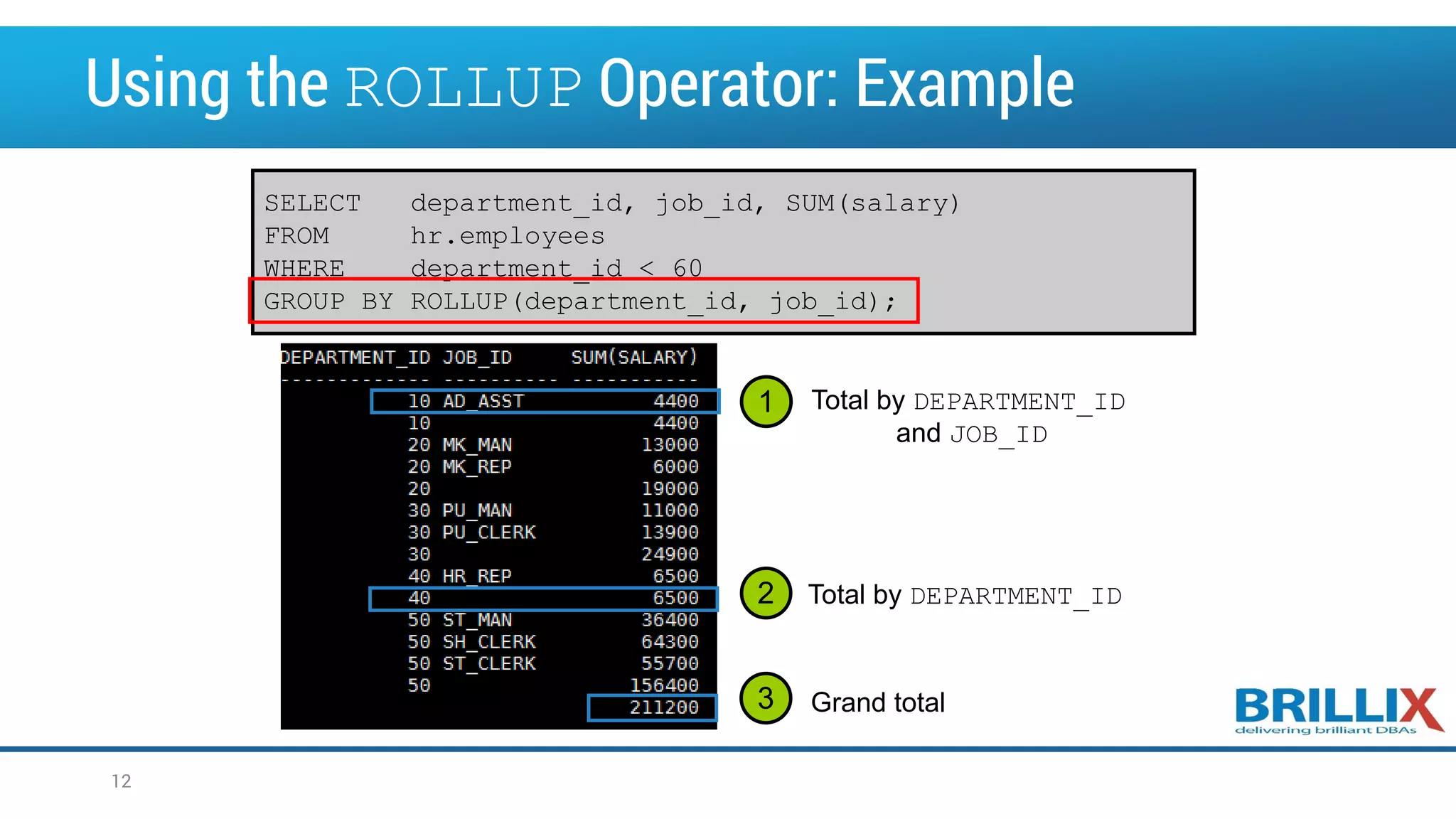This screenshot has width=1456, height=819.
Task: Click the FROM hr.employees line
Action: pyautogui.click(x=435, y=236)
